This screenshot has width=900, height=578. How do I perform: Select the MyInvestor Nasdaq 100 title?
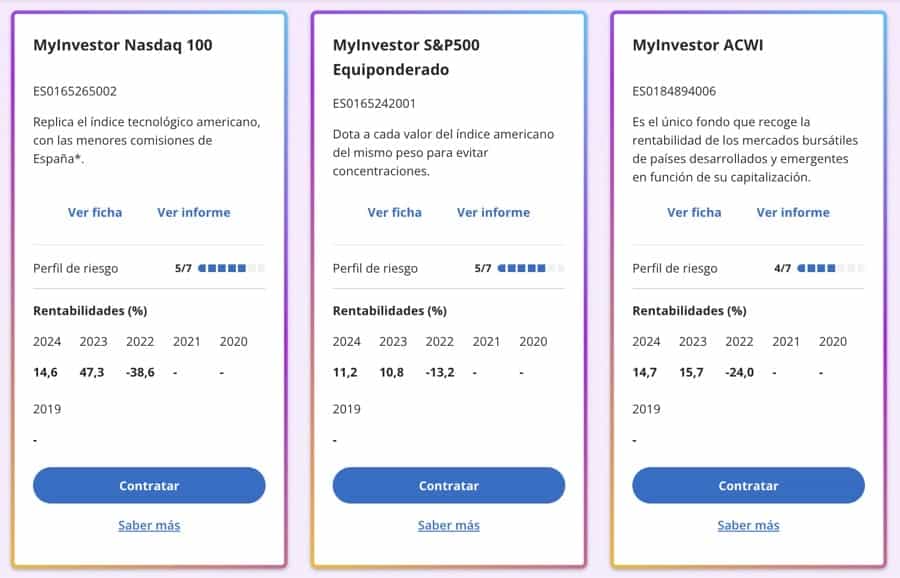[123, 45]
